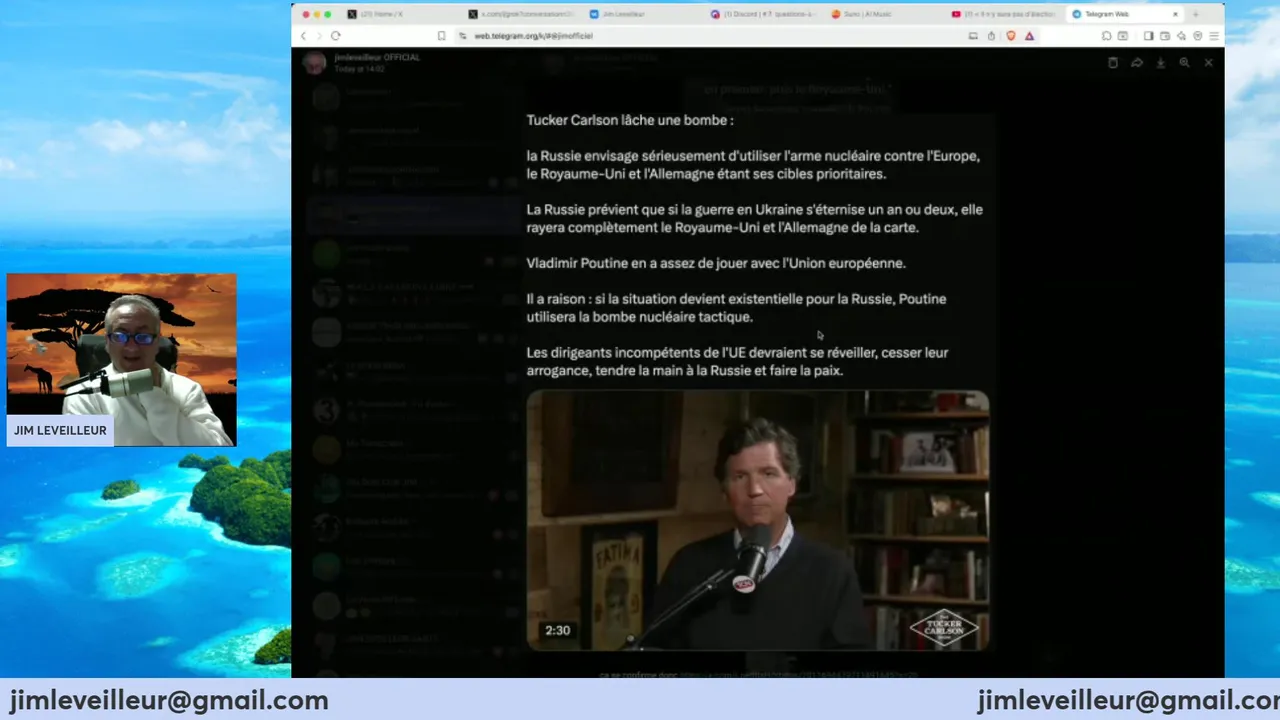Click the line 'Vladimir Poutine en a assez'

[716, 264]
